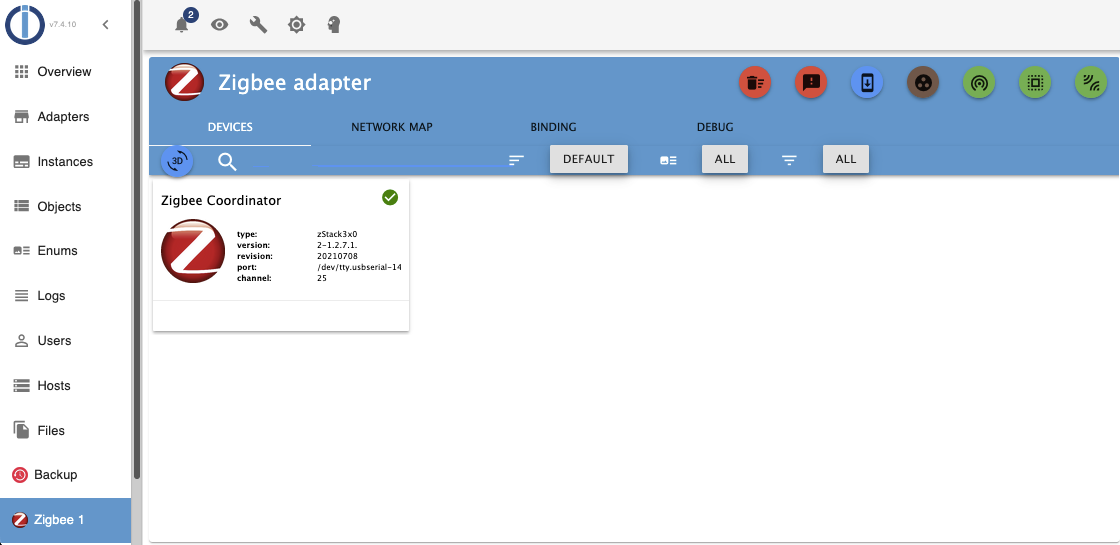This screenshot has width=1120, height=545.
Task: Click the Backup red clock icon
Action: click(20, 475)
